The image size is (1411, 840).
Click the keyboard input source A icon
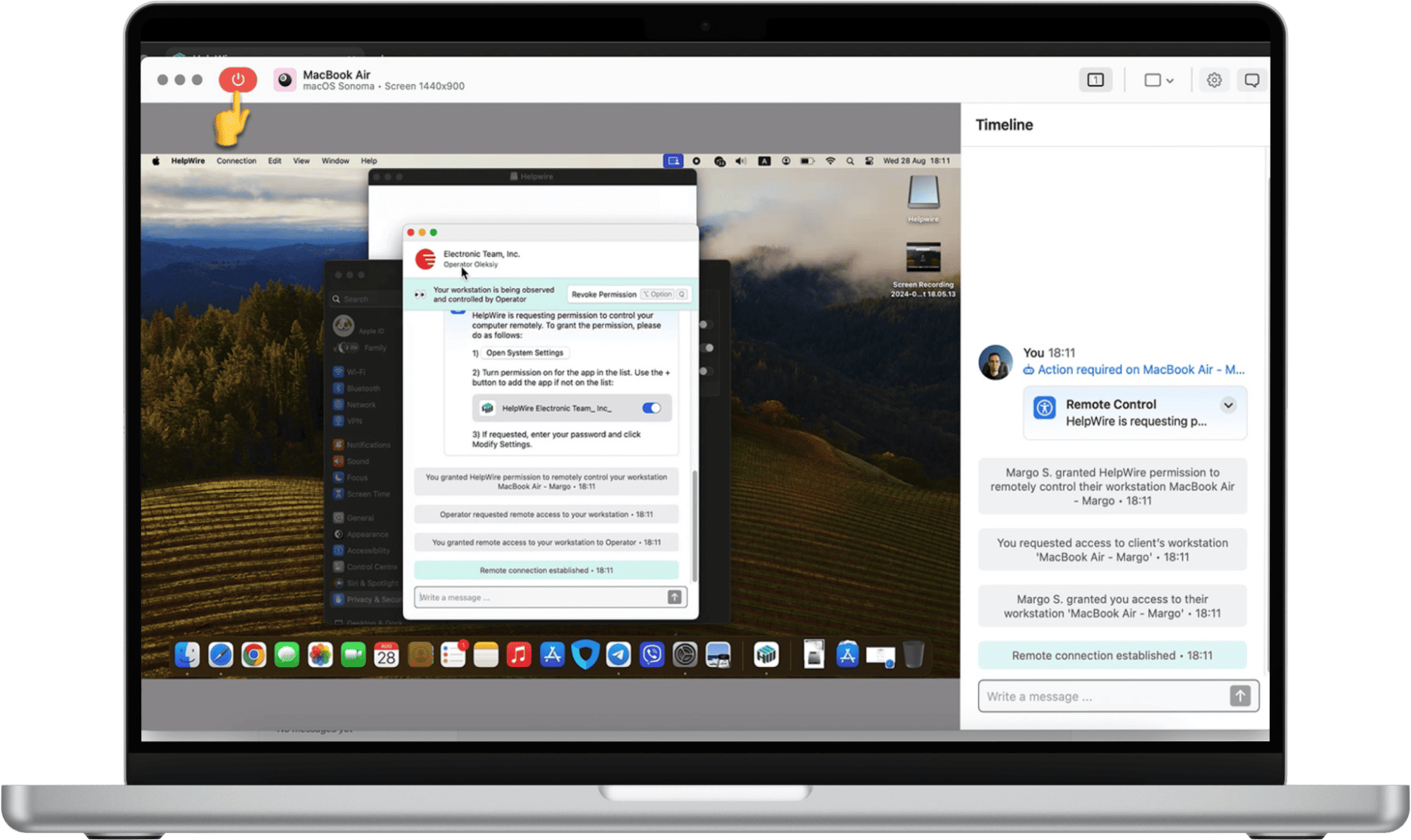[x=764, y=161]
